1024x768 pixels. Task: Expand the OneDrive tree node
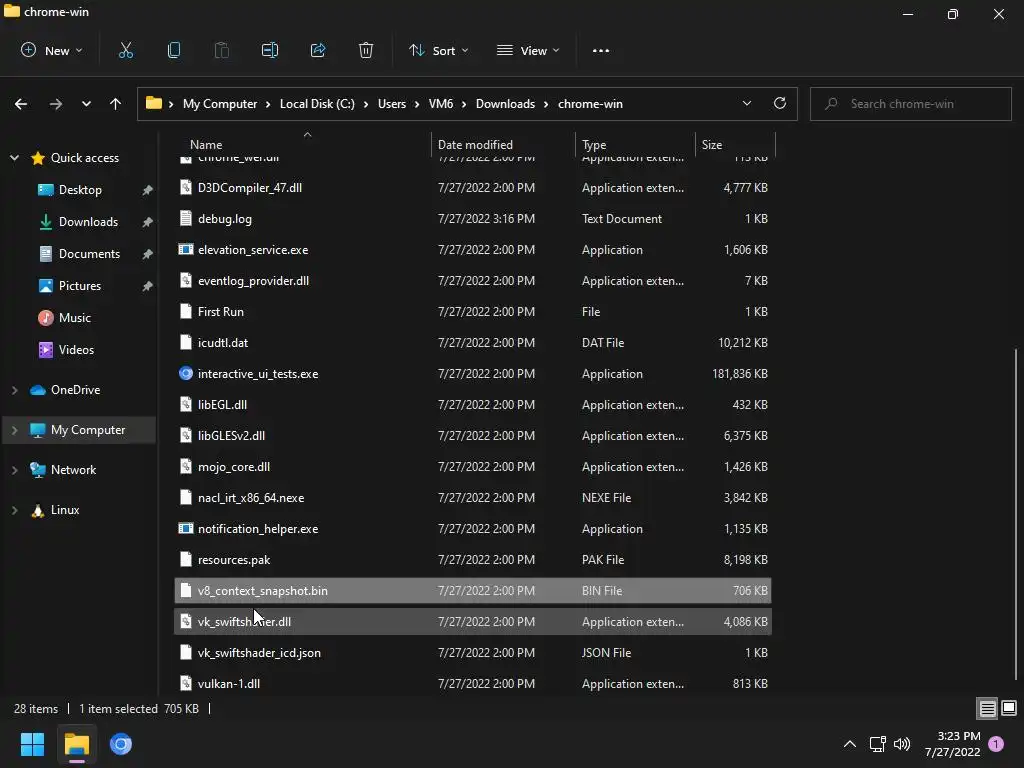point(14,390)
